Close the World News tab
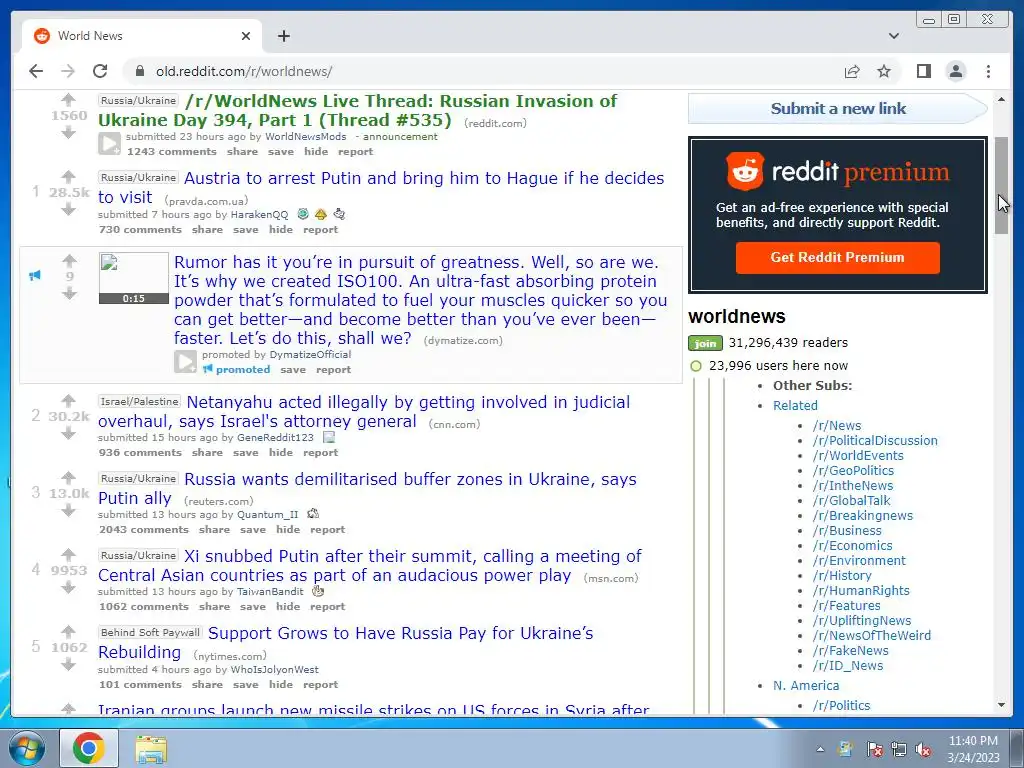The width and height of the screenshot is (1024, 768). click(x=246, y=36)
